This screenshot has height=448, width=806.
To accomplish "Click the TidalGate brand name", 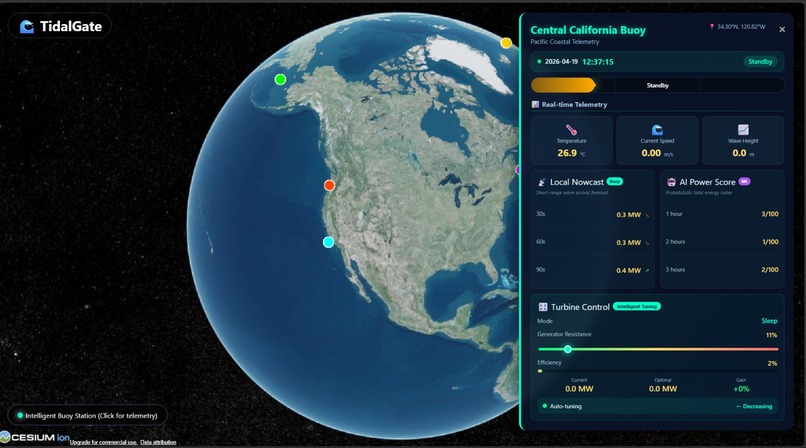I will [71, 26].
